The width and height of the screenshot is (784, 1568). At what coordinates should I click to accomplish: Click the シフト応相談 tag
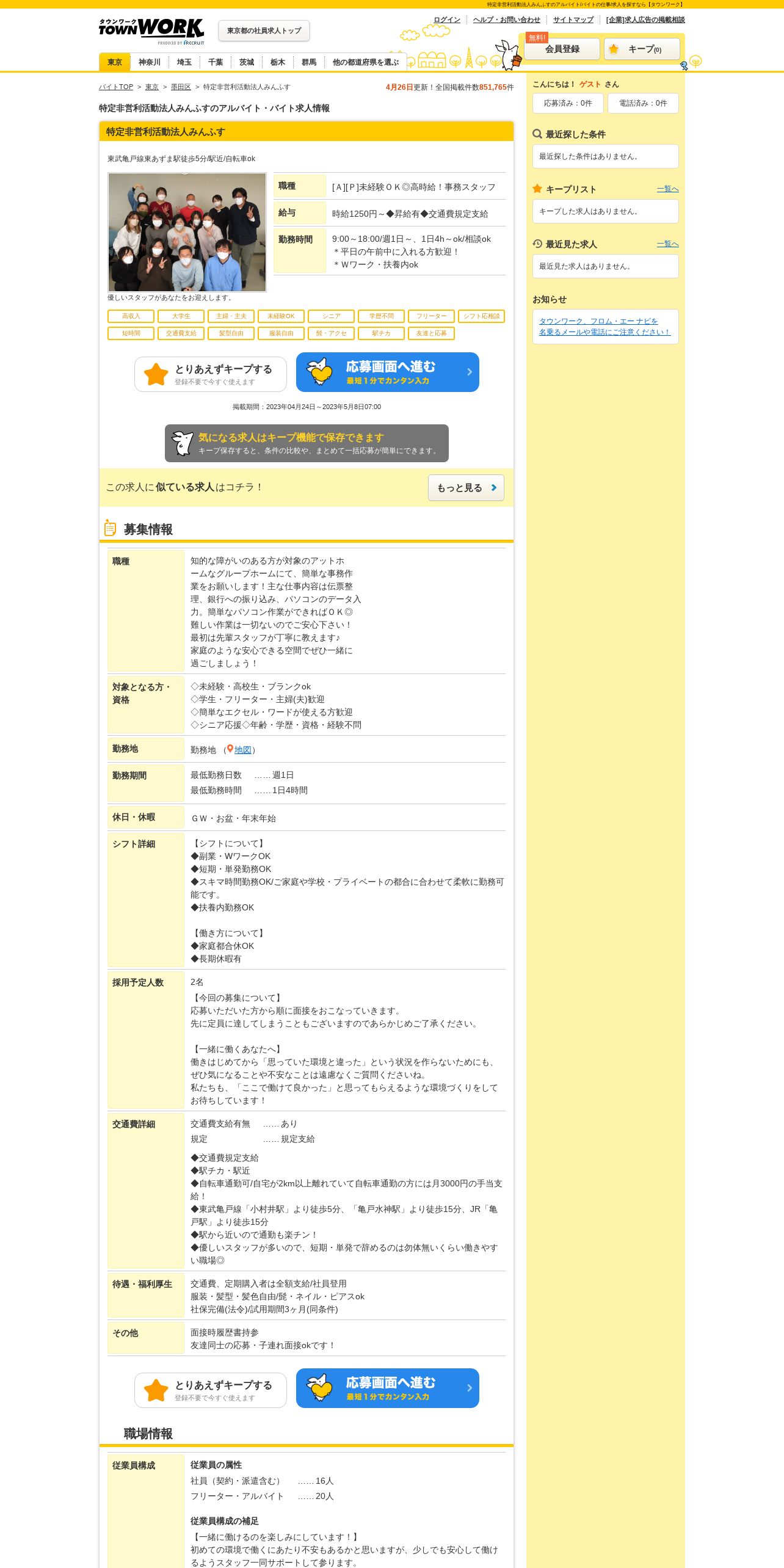point(481,316)
